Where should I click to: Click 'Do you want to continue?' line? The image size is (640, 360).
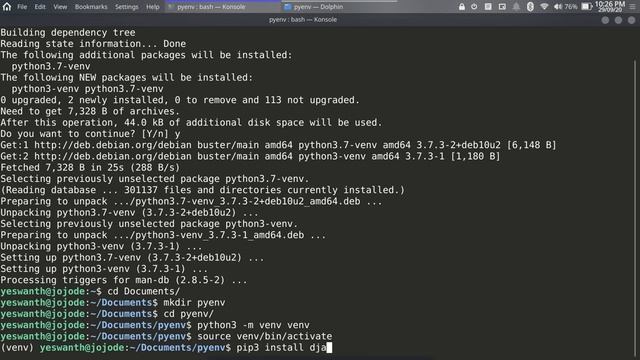click(x=90, y=134)
